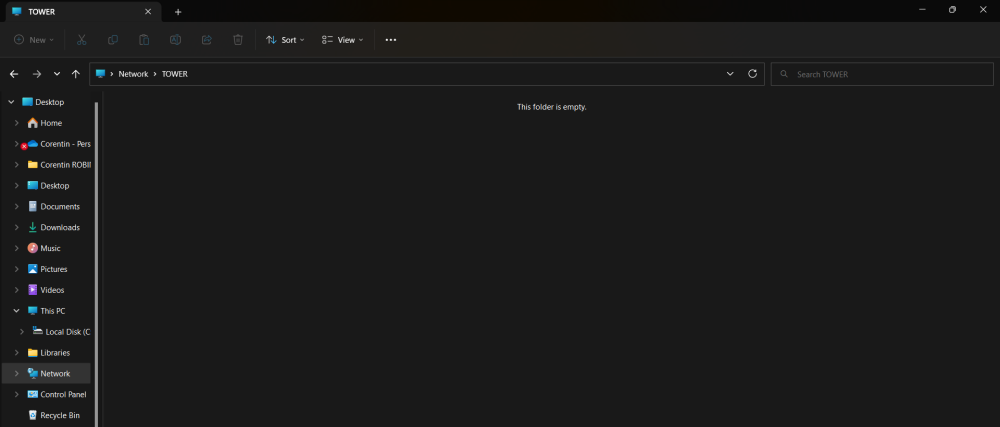Open the New dropdown menu
Viewport: 1000px width, 427px height.
pos(34,40)
